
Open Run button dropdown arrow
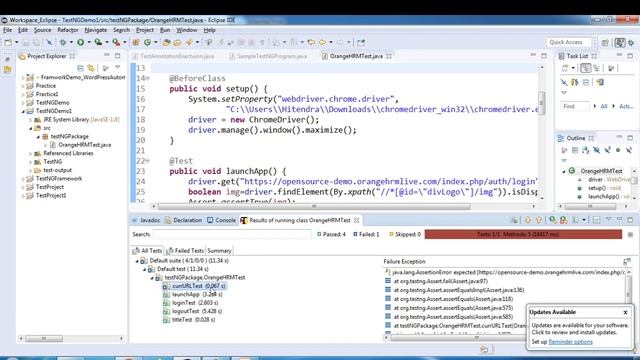(89, 42)
